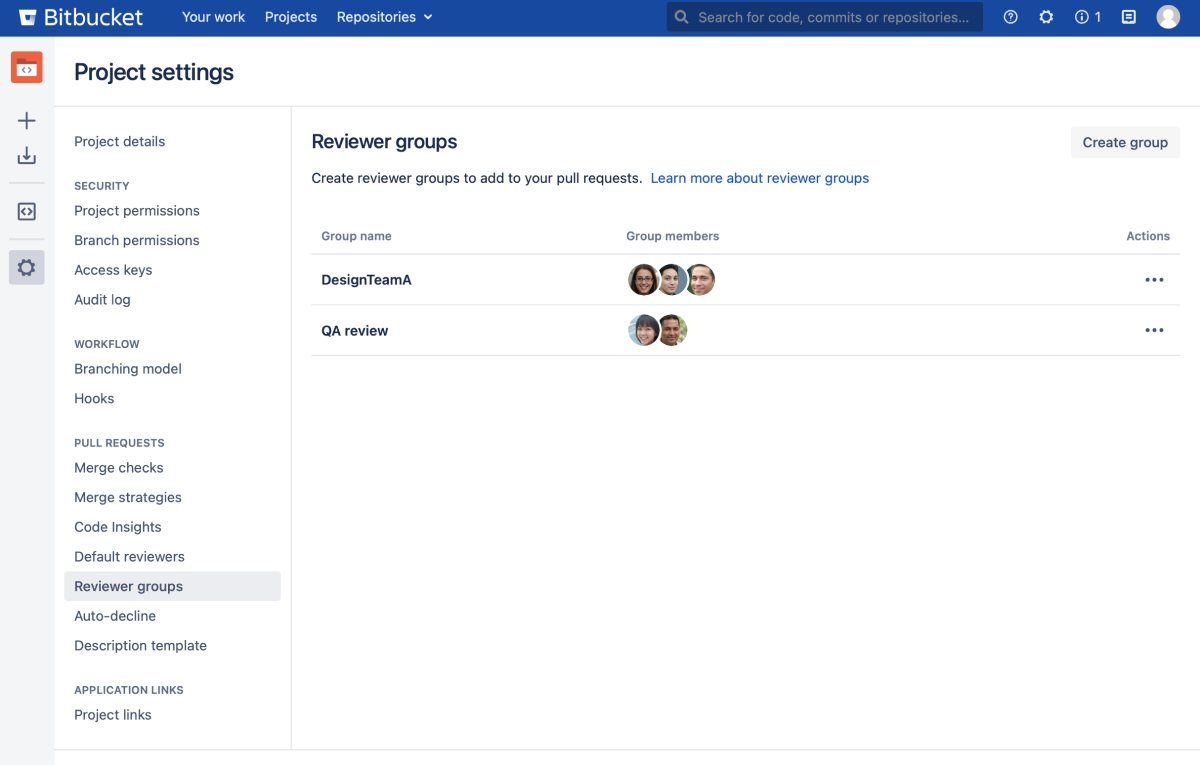Click first member avatar of DesignTeamA
This screenshot has height=766, width=1200.
pyautogui.click(x=642, y=280)
